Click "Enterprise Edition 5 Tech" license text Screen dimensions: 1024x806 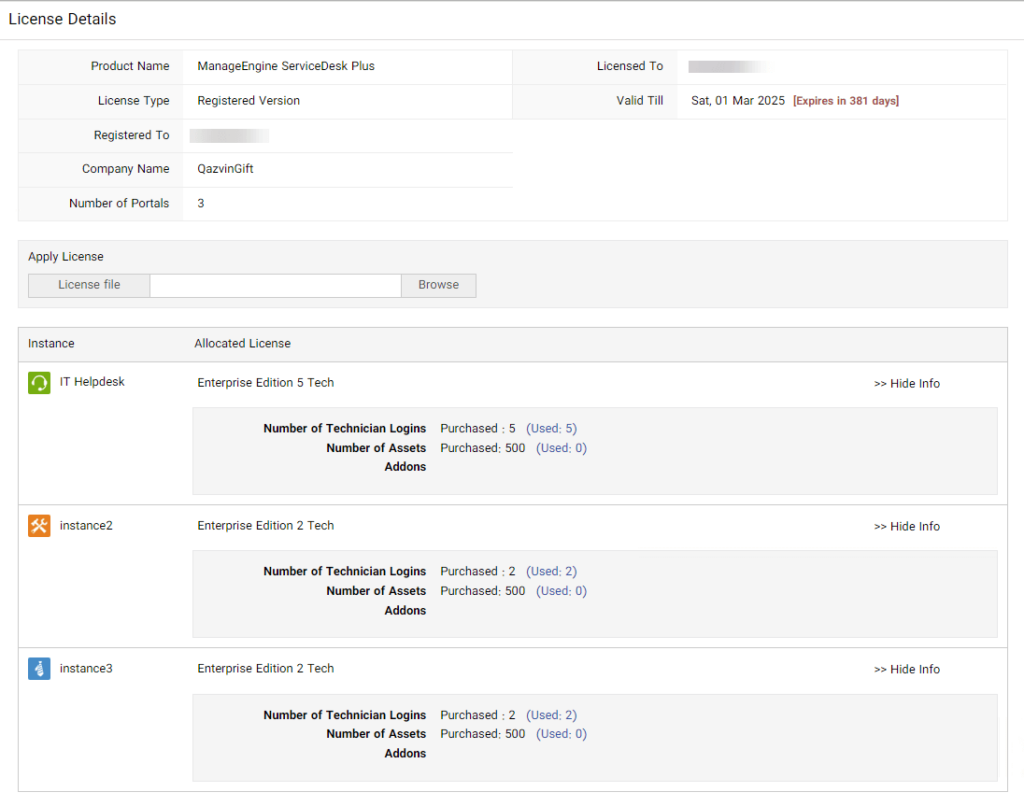point(266,383)
